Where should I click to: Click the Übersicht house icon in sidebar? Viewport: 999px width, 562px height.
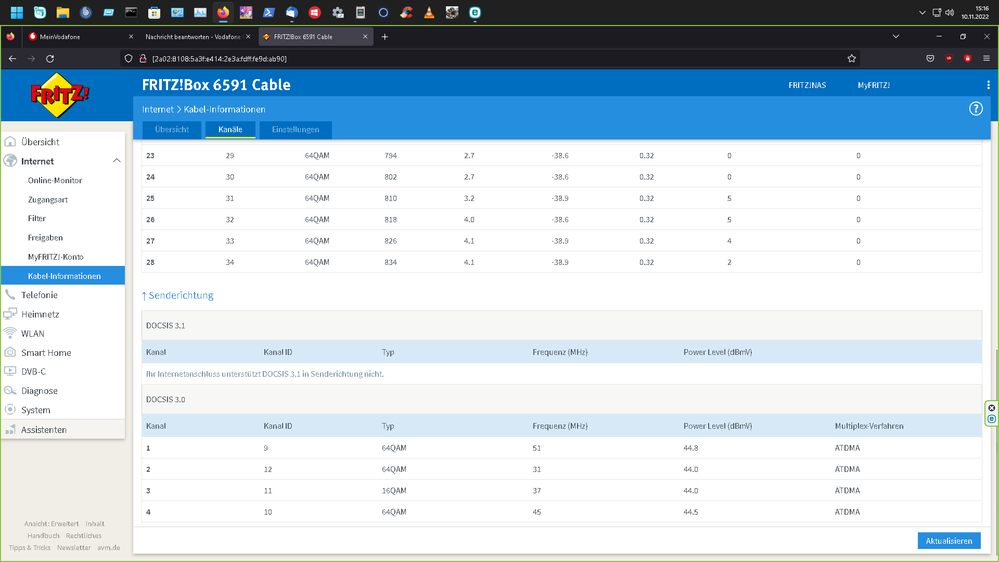pos(10,141)
